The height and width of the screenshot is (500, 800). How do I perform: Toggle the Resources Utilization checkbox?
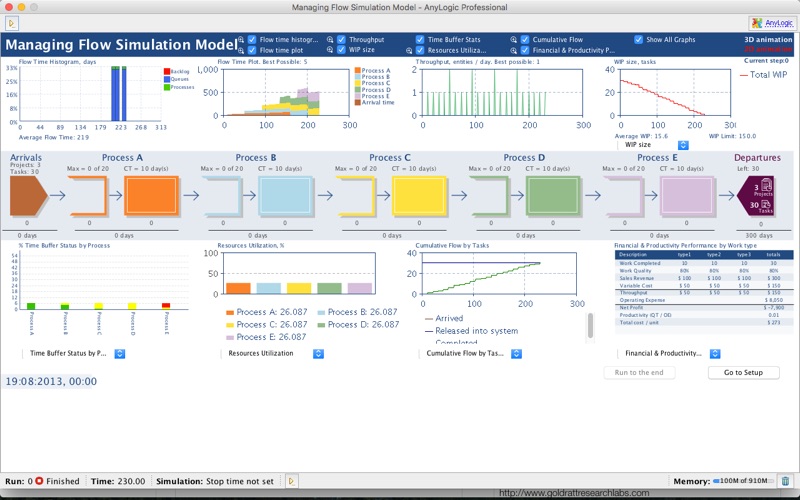(x=420, y=51)
